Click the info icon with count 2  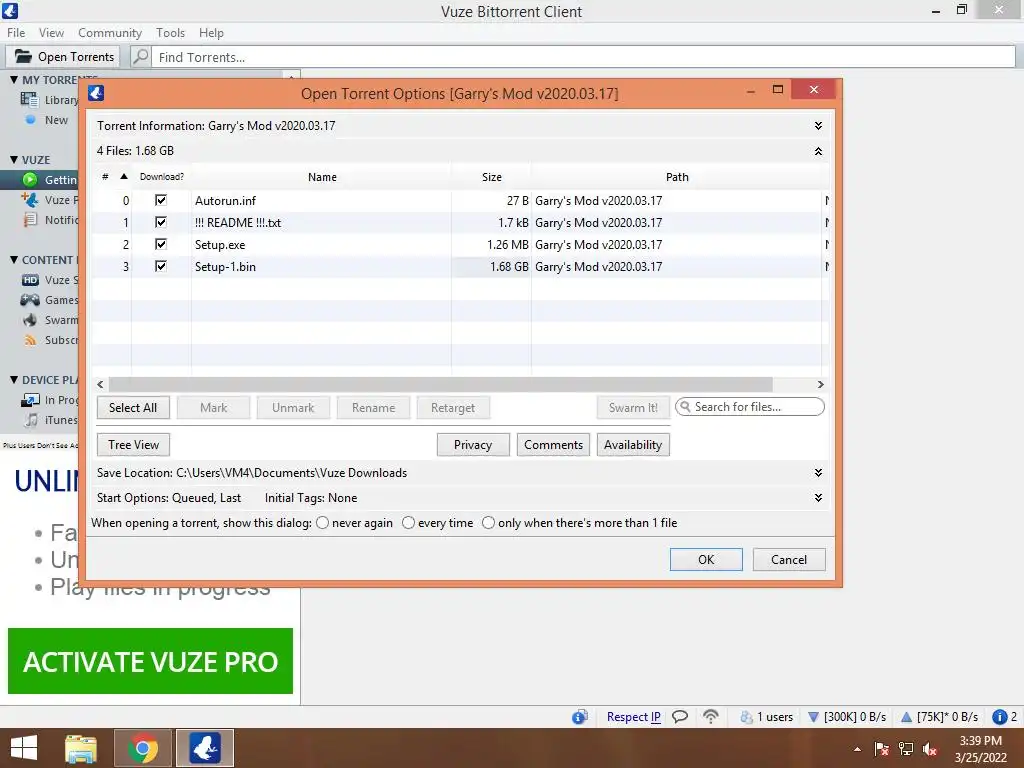(x=999, y=717)
